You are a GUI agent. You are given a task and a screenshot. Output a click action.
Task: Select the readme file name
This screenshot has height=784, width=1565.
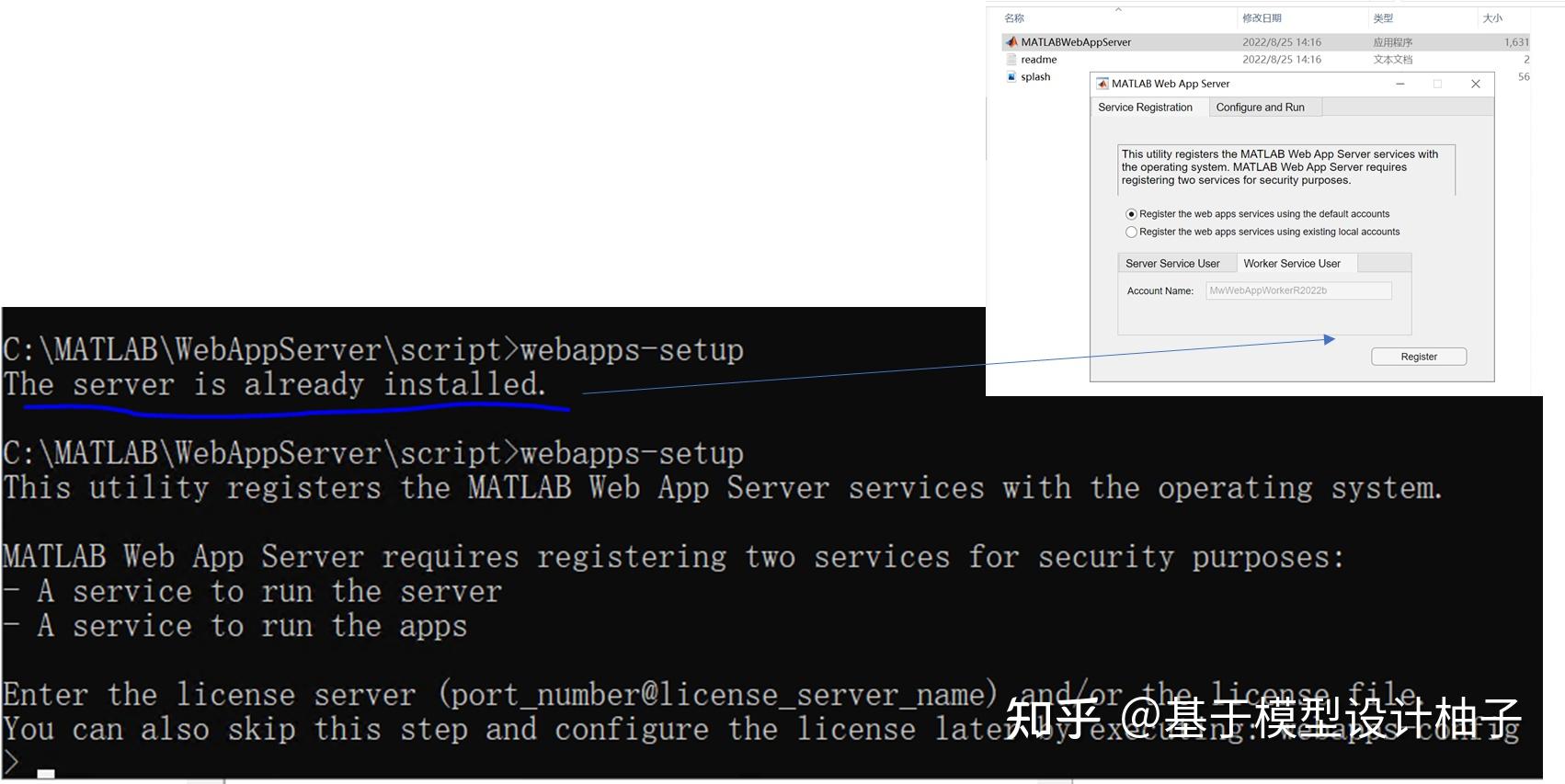[x=1039, y=60]
